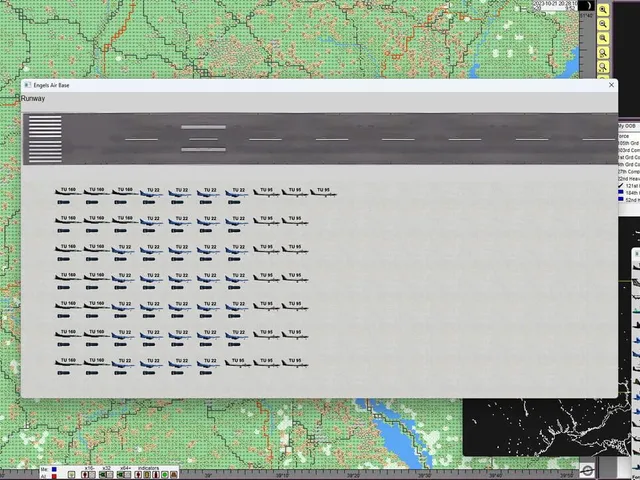Click the blue 'Me' color swatch
Image resolution: width=640 pixels, height=480 pixels.
point(54,469)
